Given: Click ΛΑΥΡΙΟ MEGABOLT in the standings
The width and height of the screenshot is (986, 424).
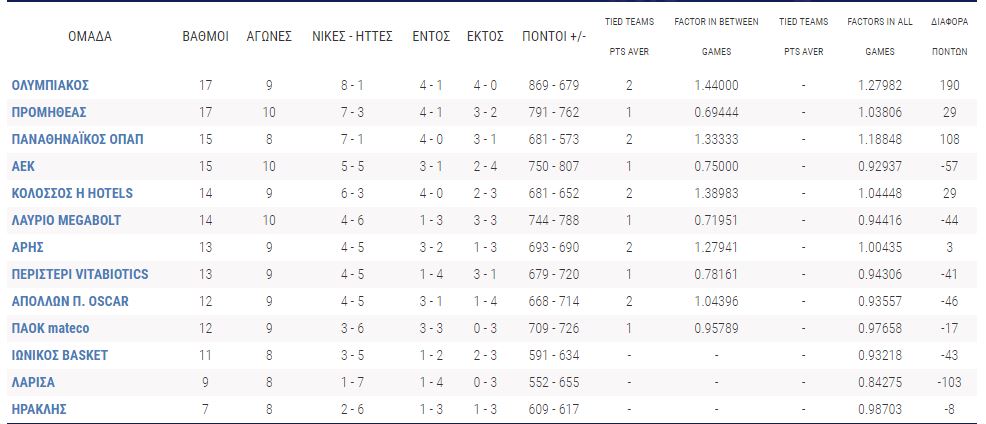Looking at the screenshot, I should pyautogui.click(x=66, y=221).
